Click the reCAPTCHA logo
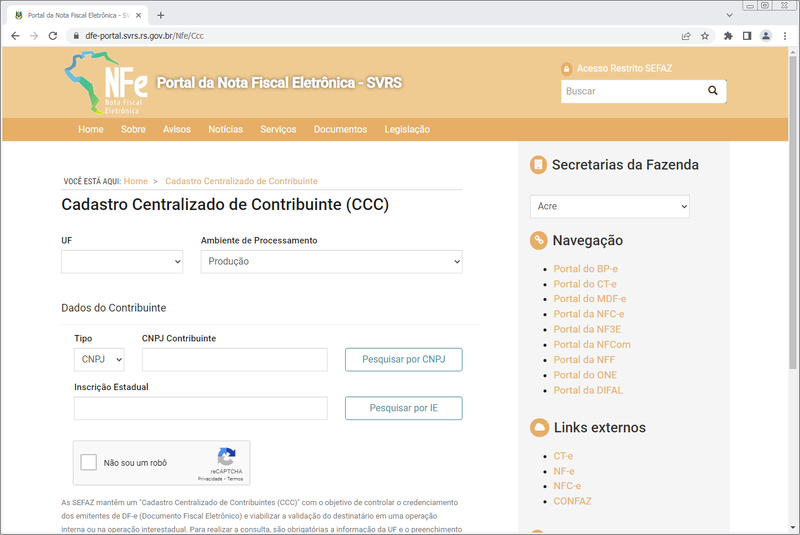 [227, 456]
